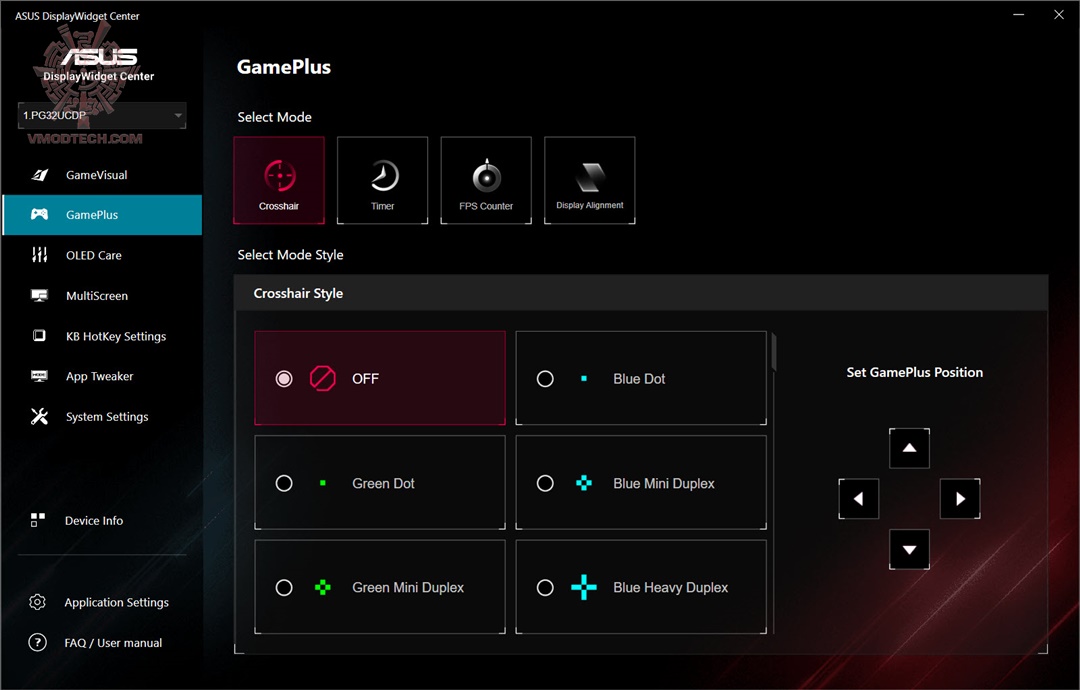Click the Green Dot crosshair preview icon
The image size is (1080, 690).
coord(322,483)
